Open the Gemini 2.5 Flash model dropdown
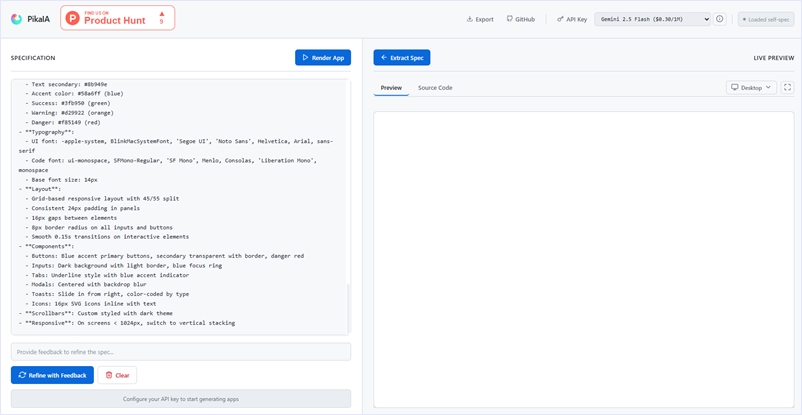This screenshot has height=415, width=802. pos(652,19)
